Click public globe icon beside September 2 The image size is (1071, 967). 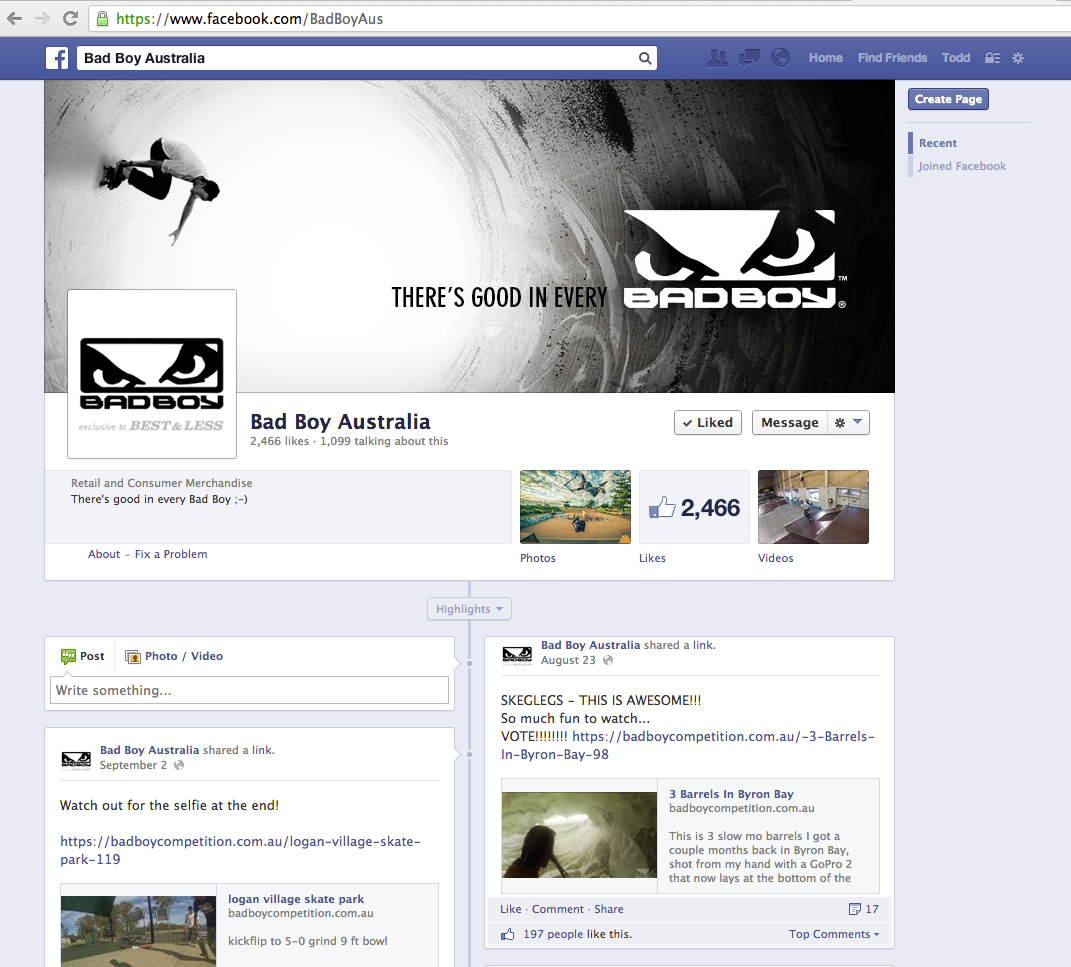click(179, 765)
